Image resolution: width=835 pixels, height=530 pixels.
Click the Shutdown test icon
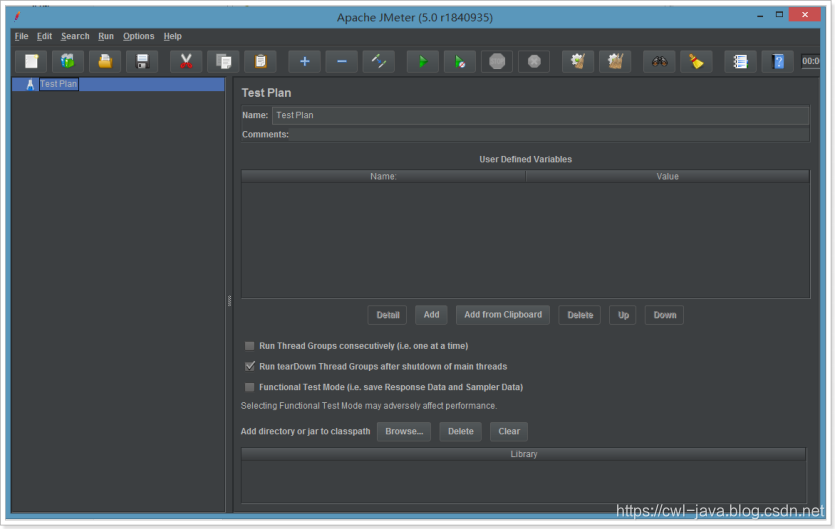534,61
